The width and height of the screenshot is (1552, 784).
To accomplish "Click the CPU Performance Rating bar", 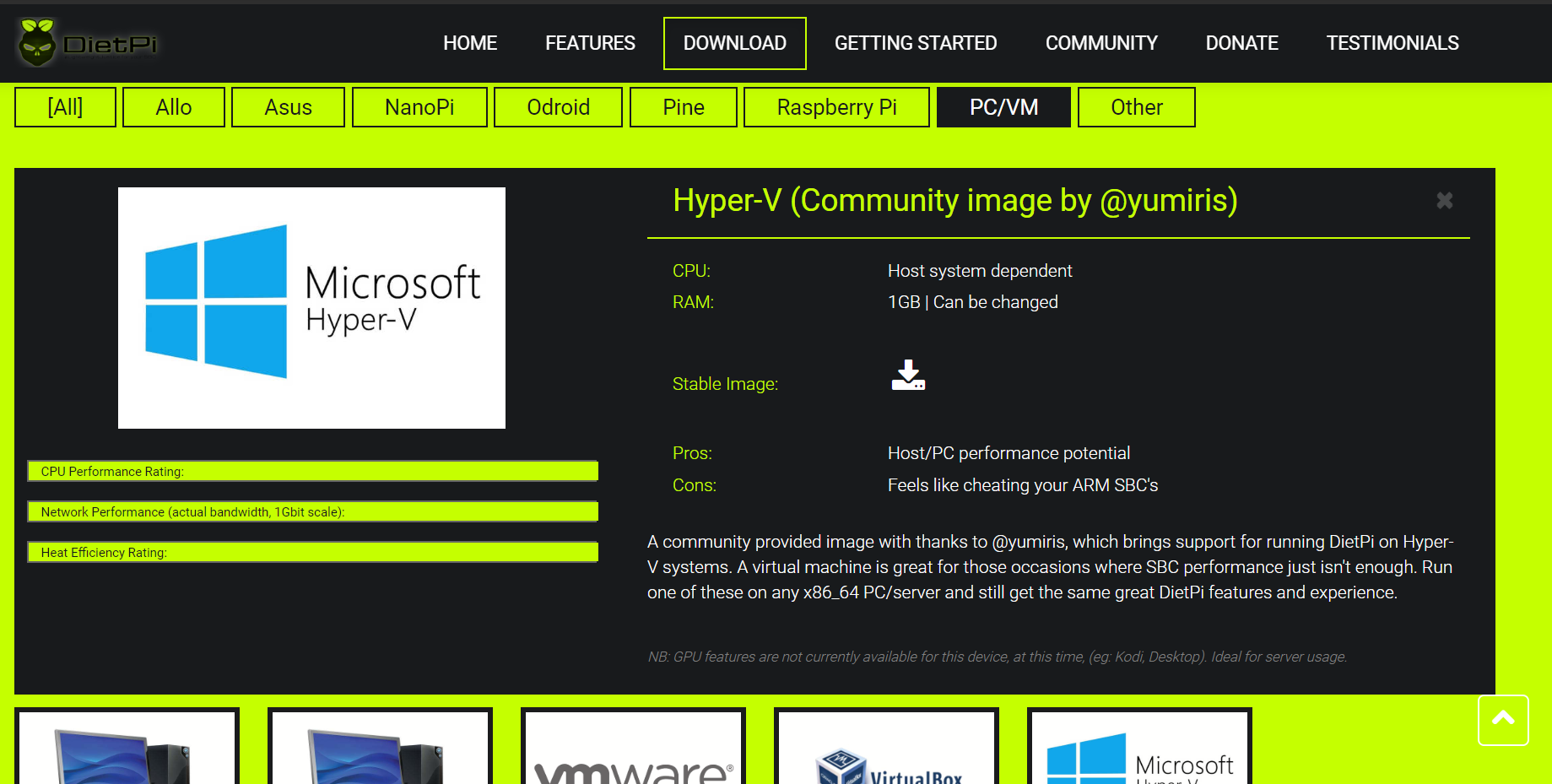I will [x=313, y=471].
